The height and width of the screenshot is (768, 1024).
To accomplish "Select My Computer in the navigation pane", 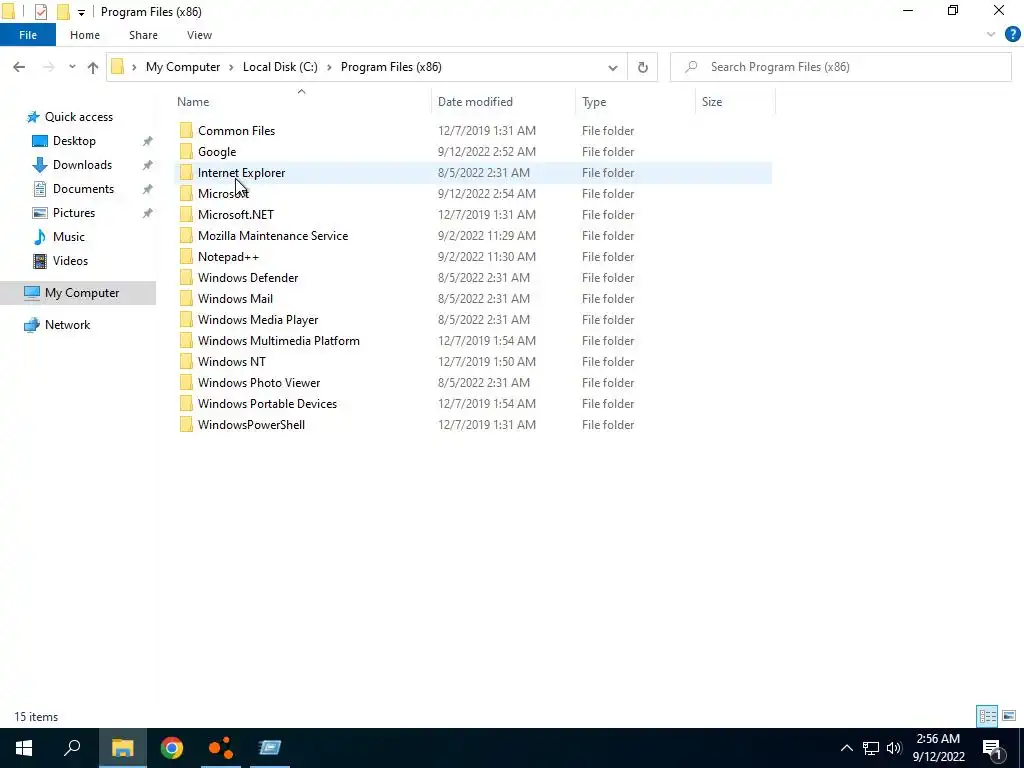I will coord(82,293).
